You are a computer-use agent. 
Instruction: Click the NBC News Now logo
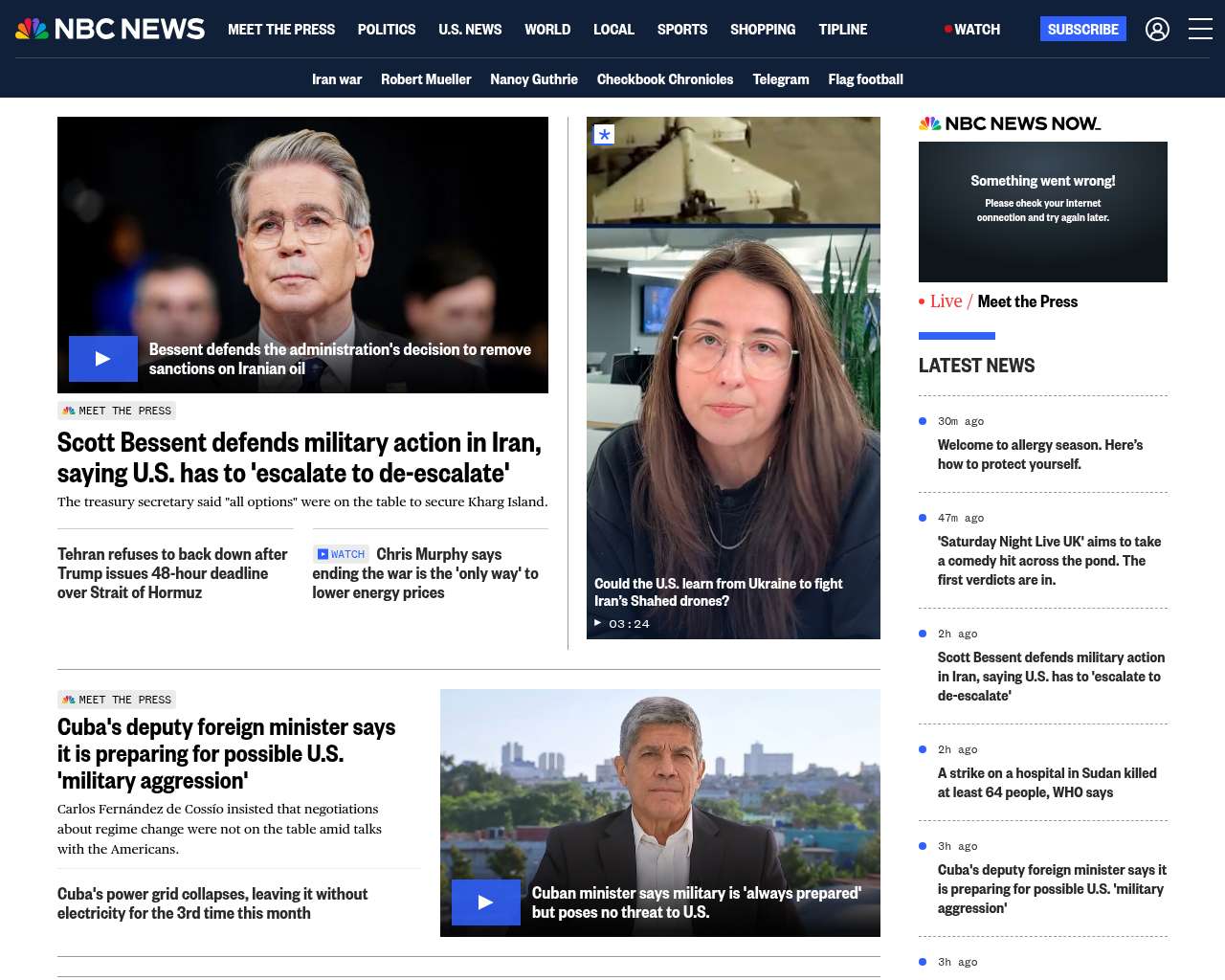coord(1010,123)
